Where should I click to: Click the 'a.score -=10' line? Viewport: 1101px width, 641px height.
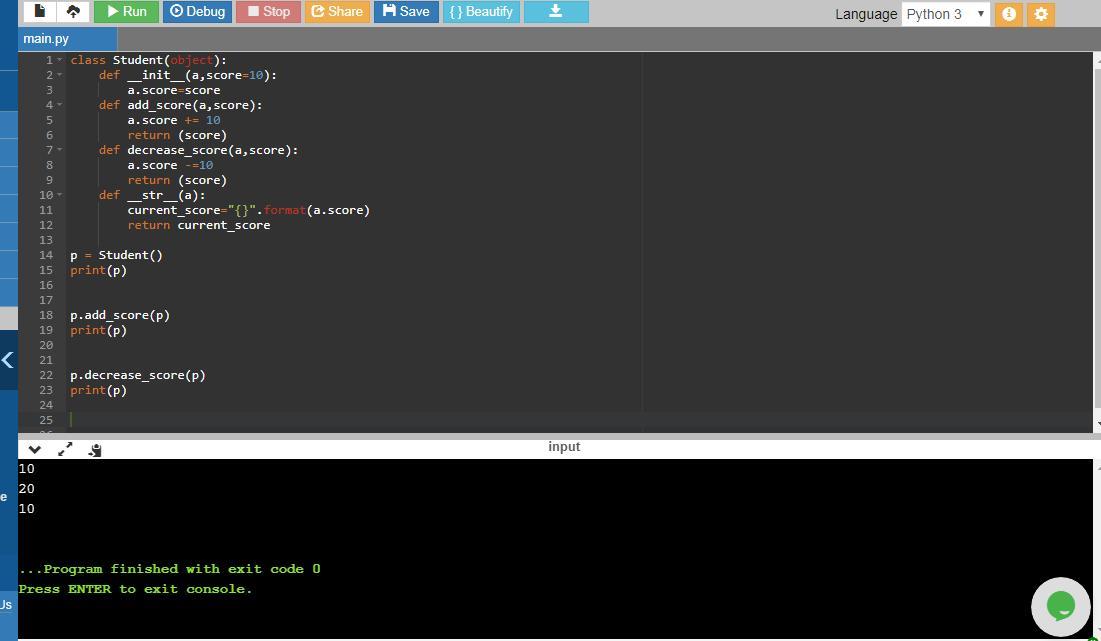170,165
